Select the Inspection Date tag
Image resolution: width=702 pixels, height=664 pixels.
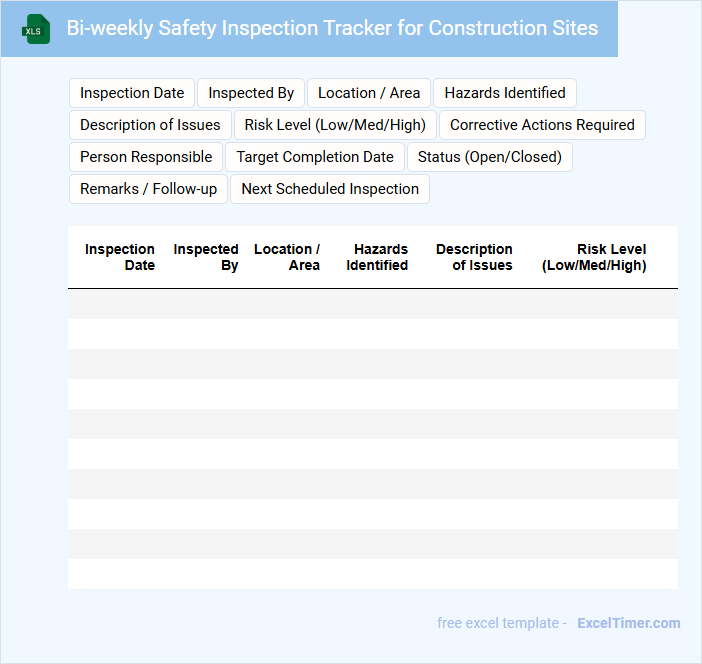click(x=132, y=93)
